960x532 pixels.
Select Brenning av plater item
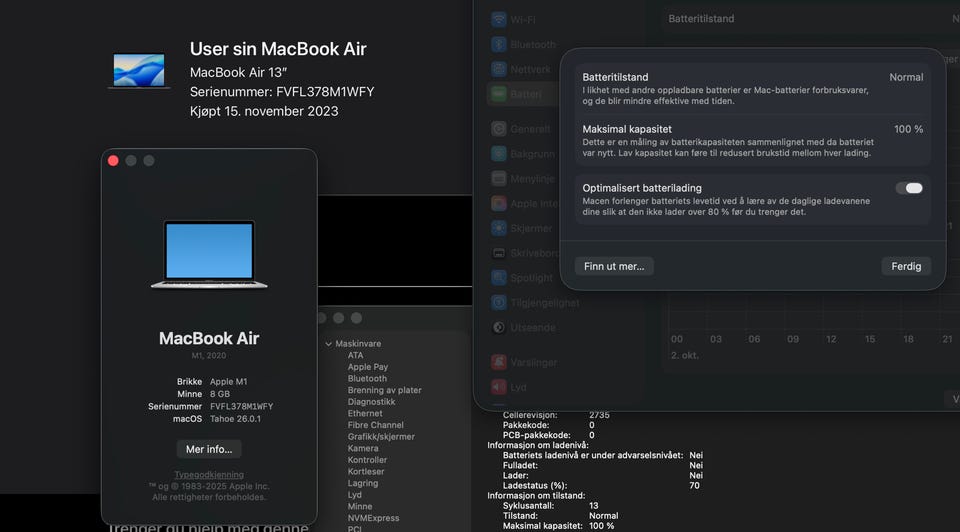[x=384, y=390]
